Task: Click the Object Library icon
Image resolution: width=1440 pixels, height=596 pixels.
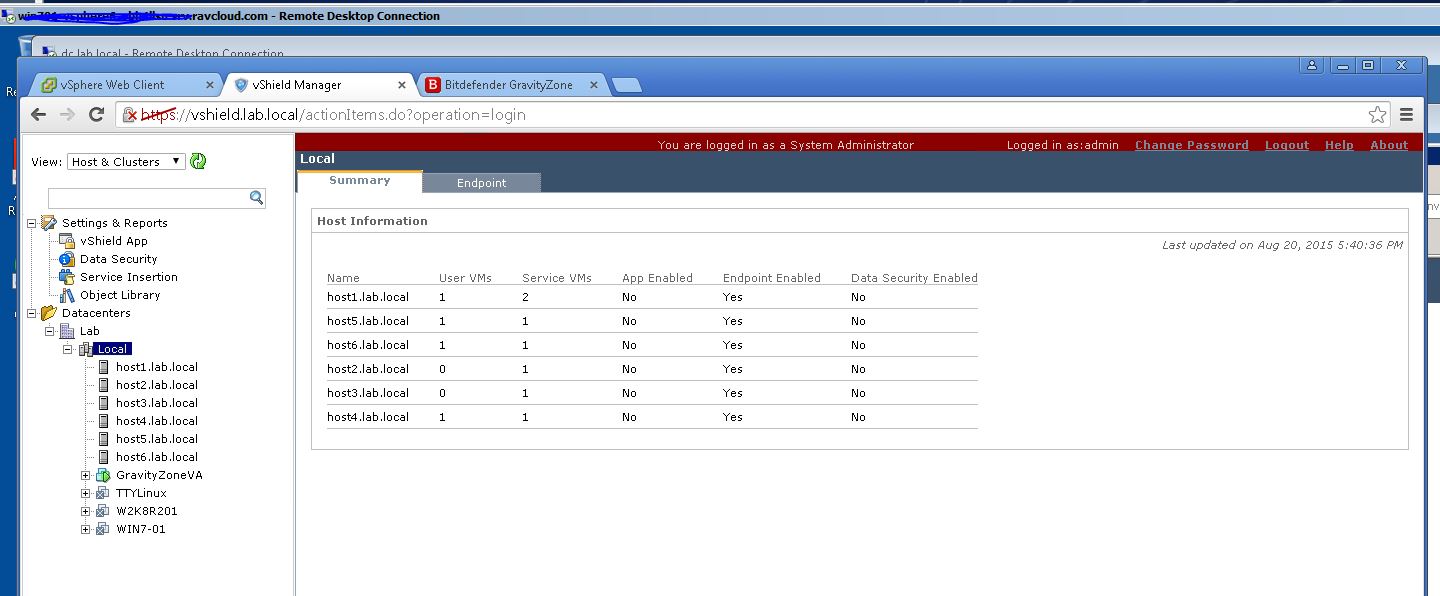Action: click(67, 295)
